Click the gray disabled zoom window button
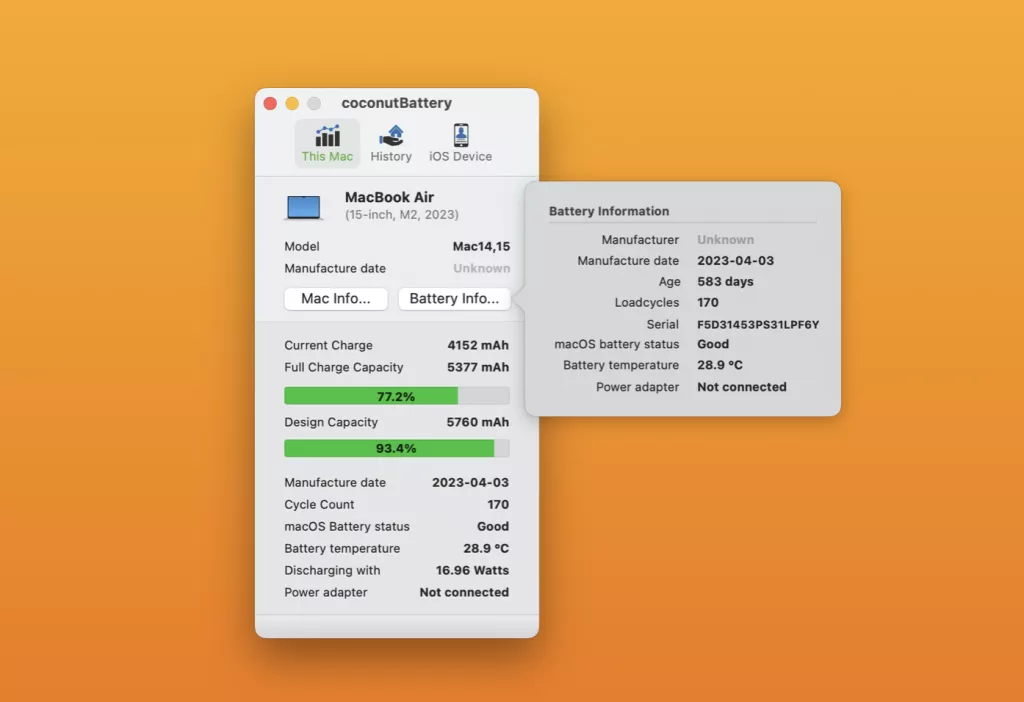 point(314,103)
